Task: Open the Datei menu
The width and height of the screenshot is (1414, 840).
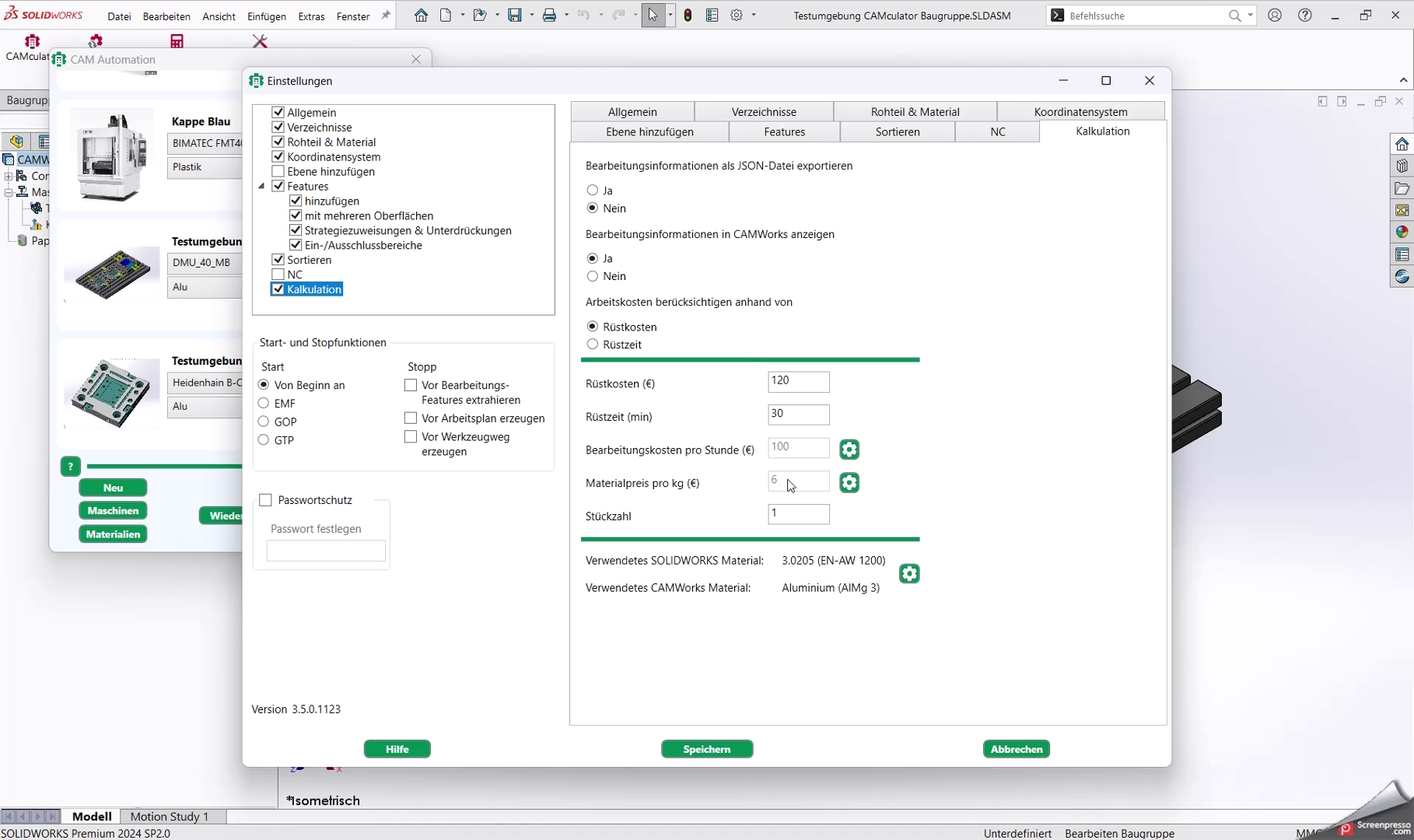Action: click(x=119, y=16)
